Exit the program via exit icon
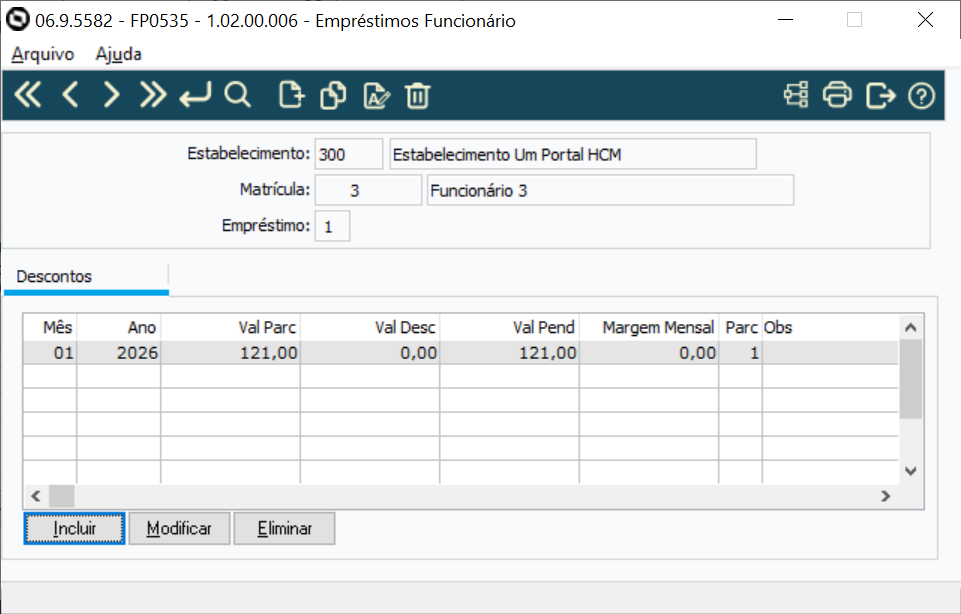Image resolution: width=961 pixels, height=614 pixels. click(x=881, y=96)
